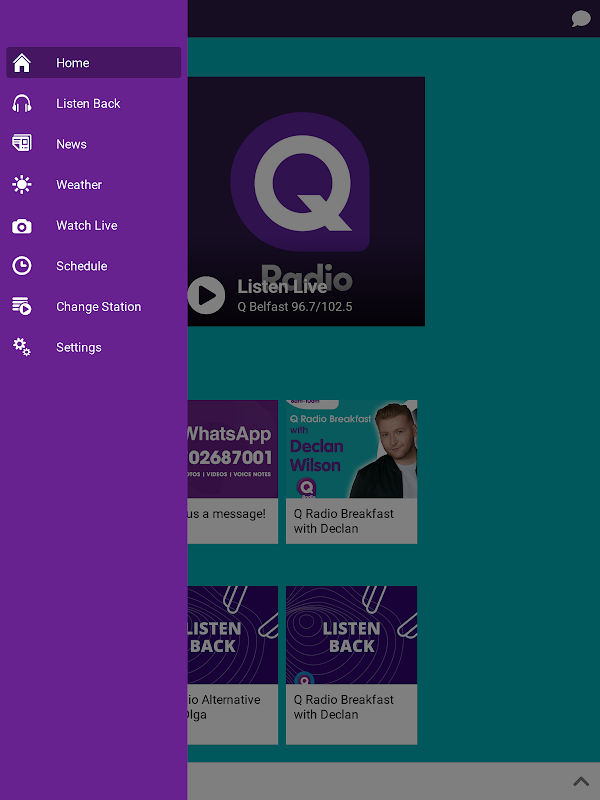Tap the Change Station playlist icon
This screenshot has width=600, height=800.
tap(22, 306)
